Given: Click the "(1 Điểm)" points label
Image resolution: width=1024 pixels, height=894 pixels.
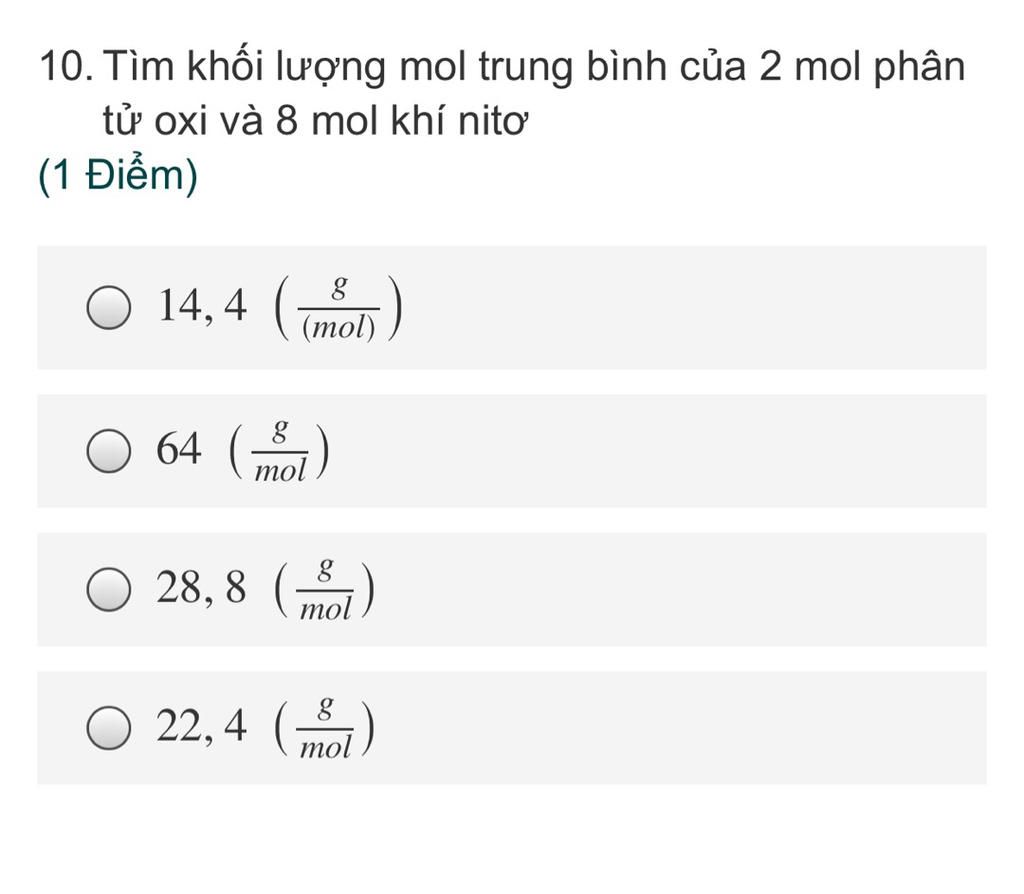Looking at the screenshot, I should [x=118, y=176].
